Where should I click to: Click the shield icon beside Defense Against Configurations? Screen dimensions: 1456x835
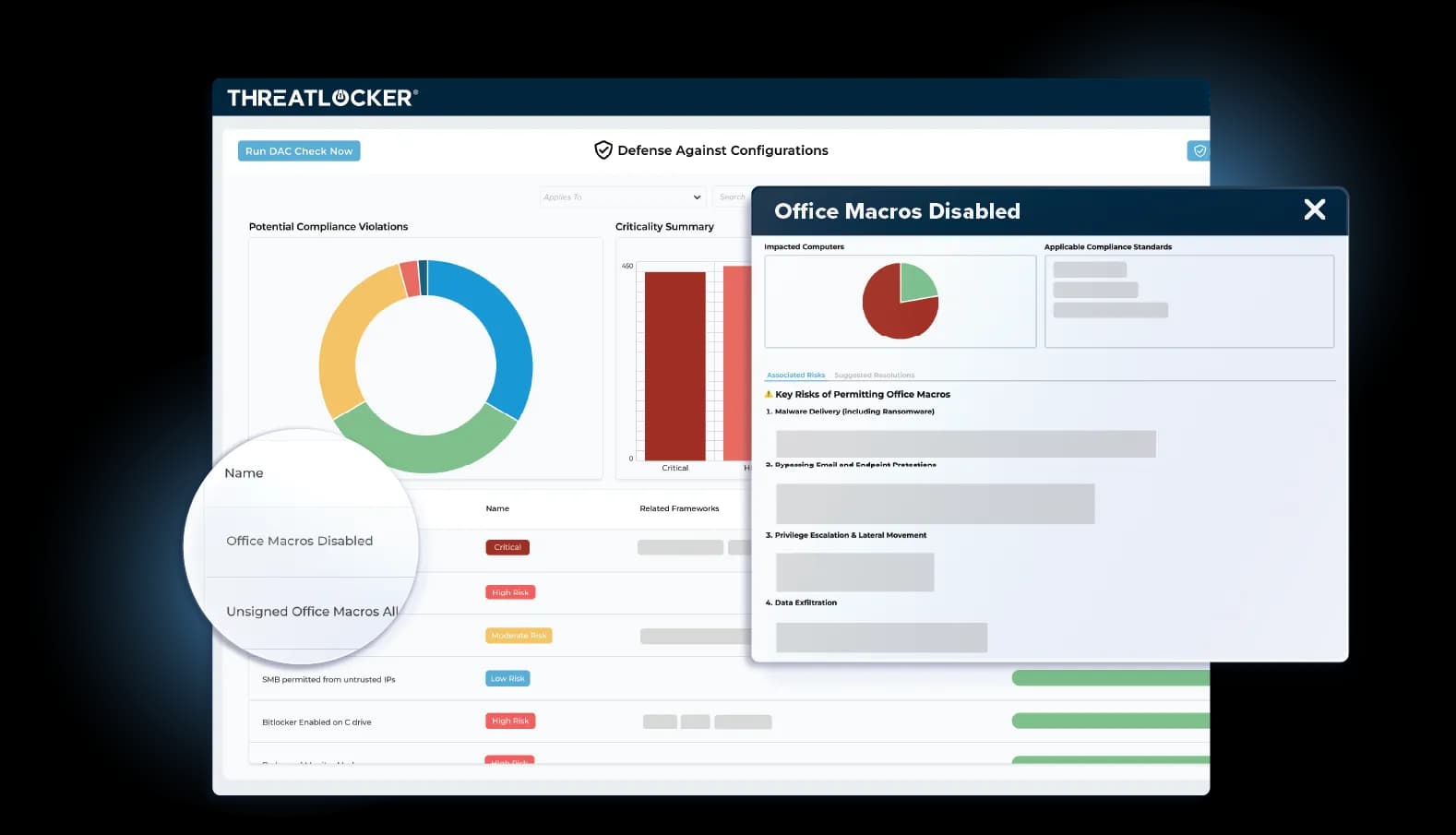[x=603, y=150]
